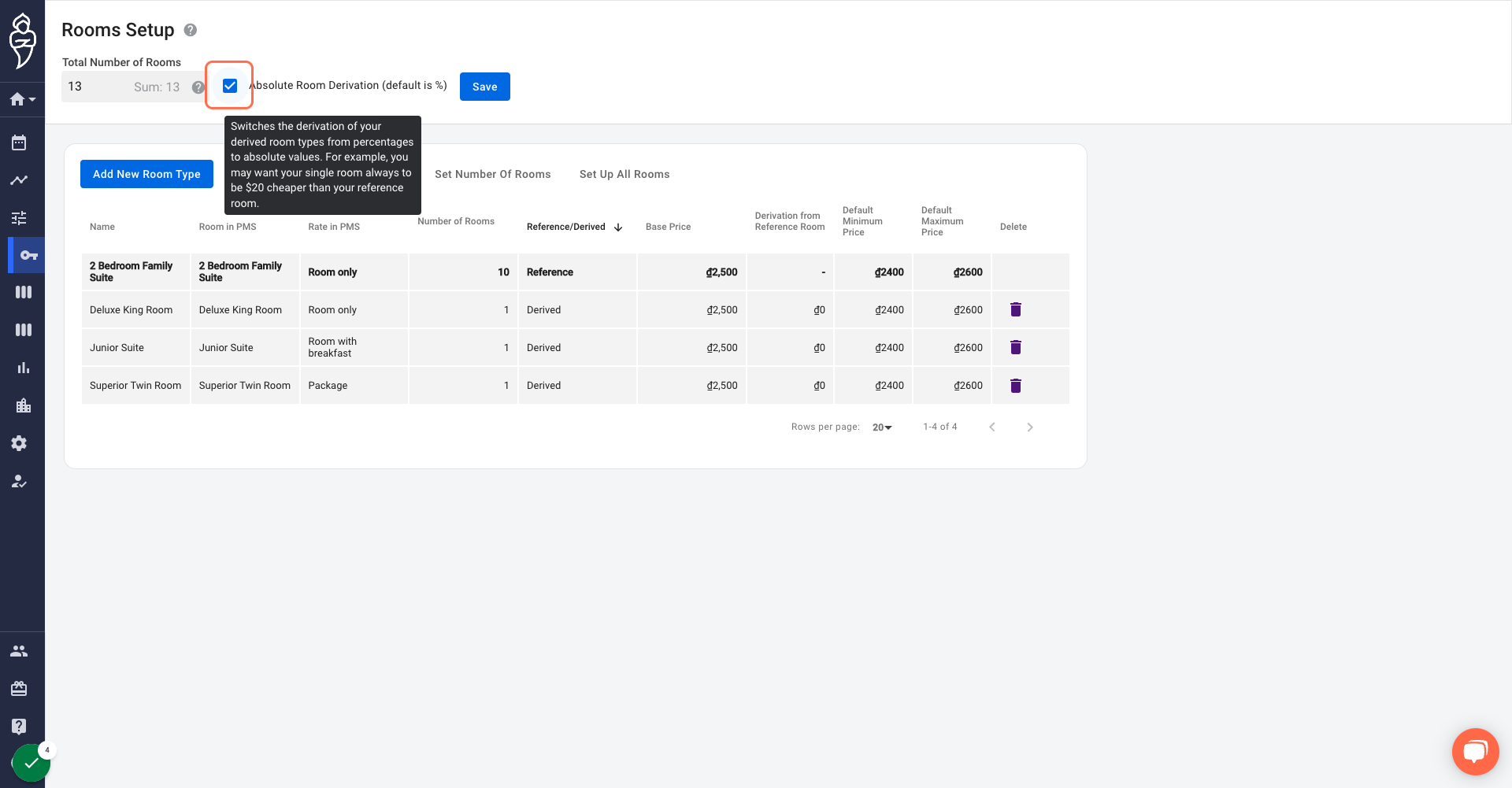
Task: Open the settings gear icon in sidebar
Action: [19, 443]
